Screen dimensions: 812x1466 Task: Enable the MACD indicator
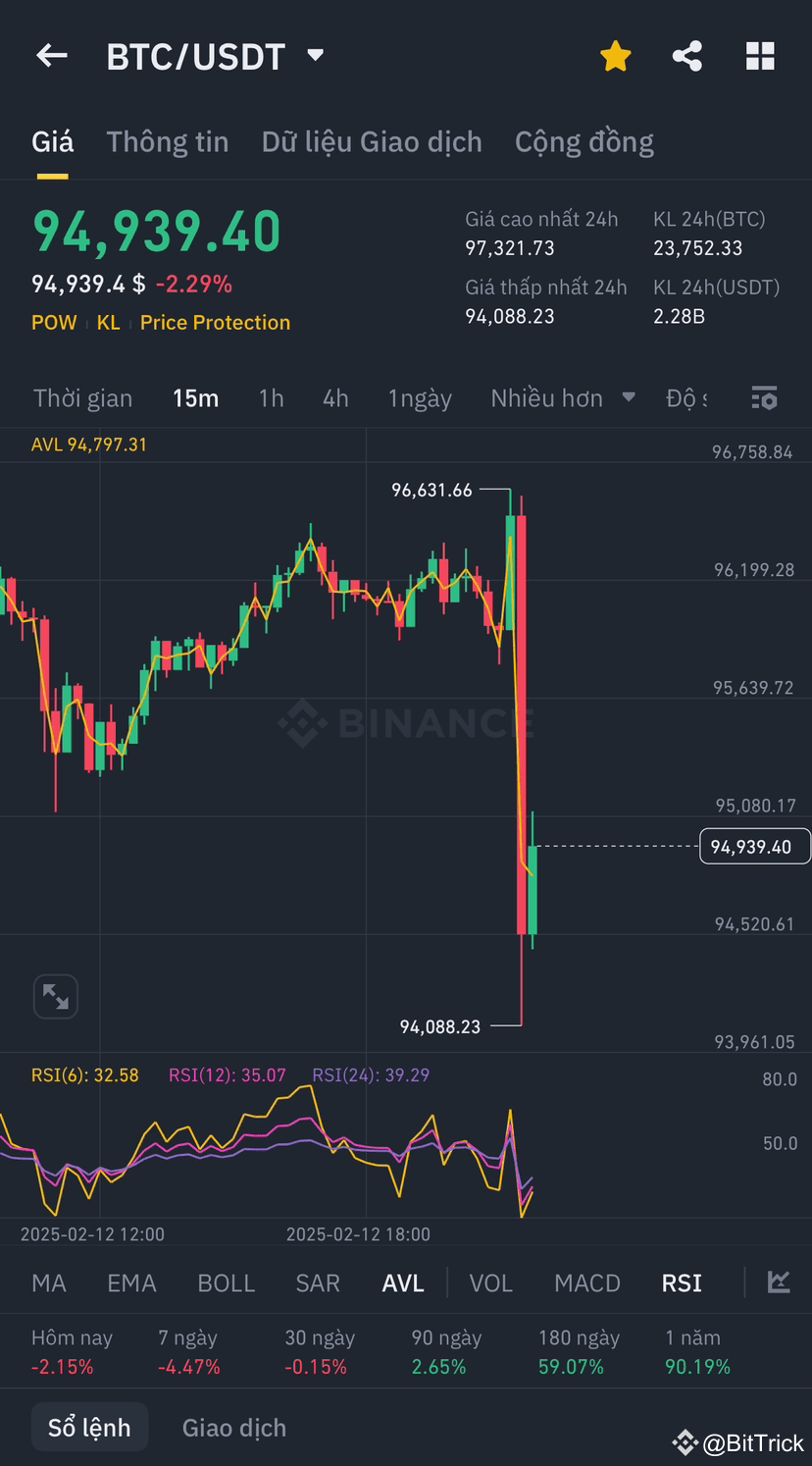pyautogui.click(x=586, y=1283)
